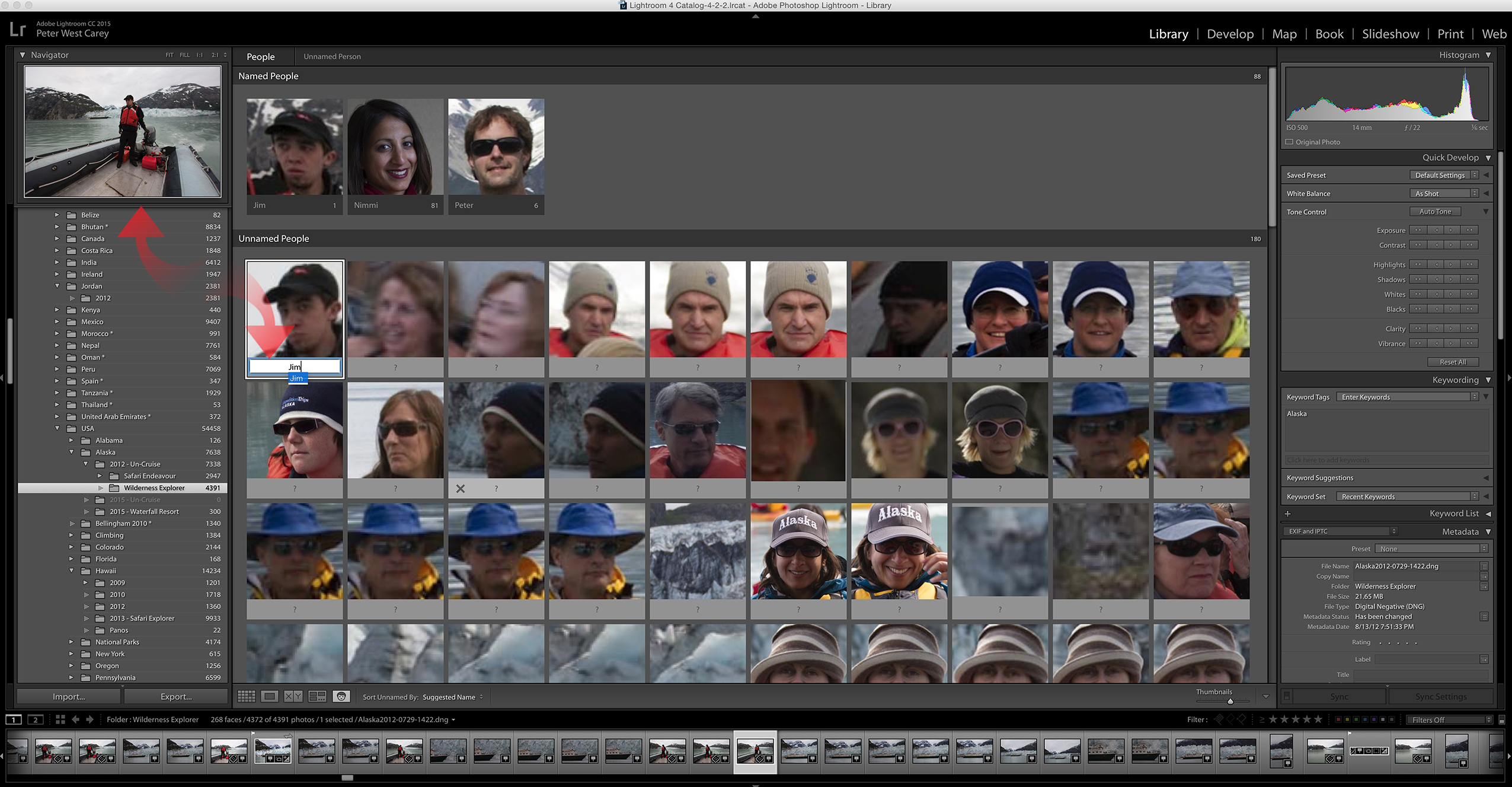
Task: Switch to Compare view (XY icon)
Action: (293, 696)
